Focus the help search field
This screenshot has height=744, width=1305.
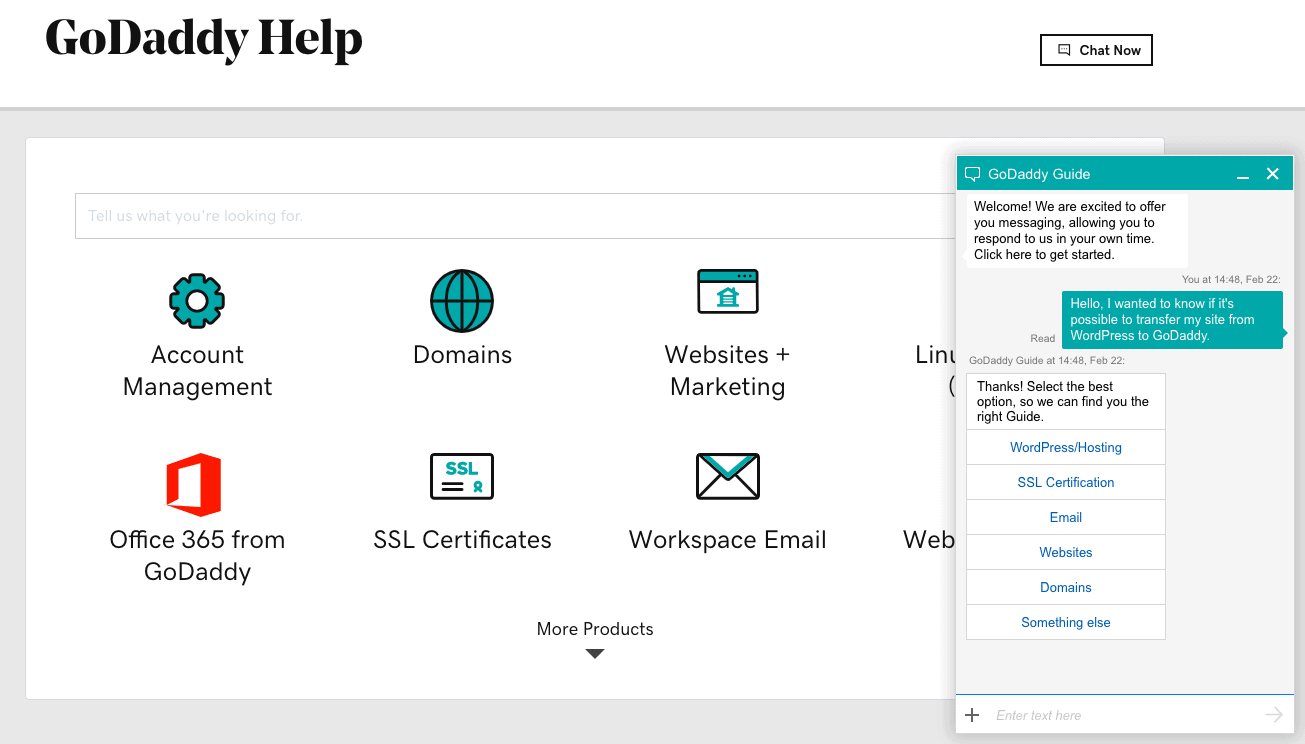coord(515,216)
